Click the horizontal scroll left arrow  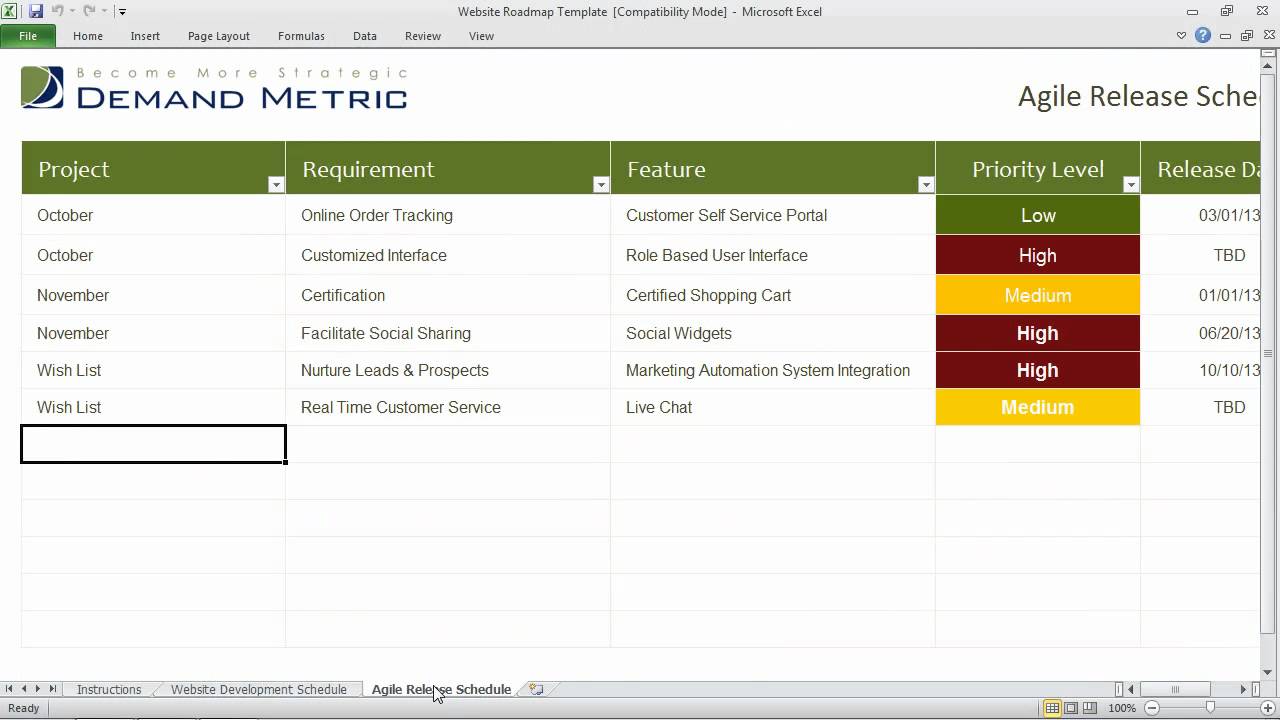pos(1131,689)
